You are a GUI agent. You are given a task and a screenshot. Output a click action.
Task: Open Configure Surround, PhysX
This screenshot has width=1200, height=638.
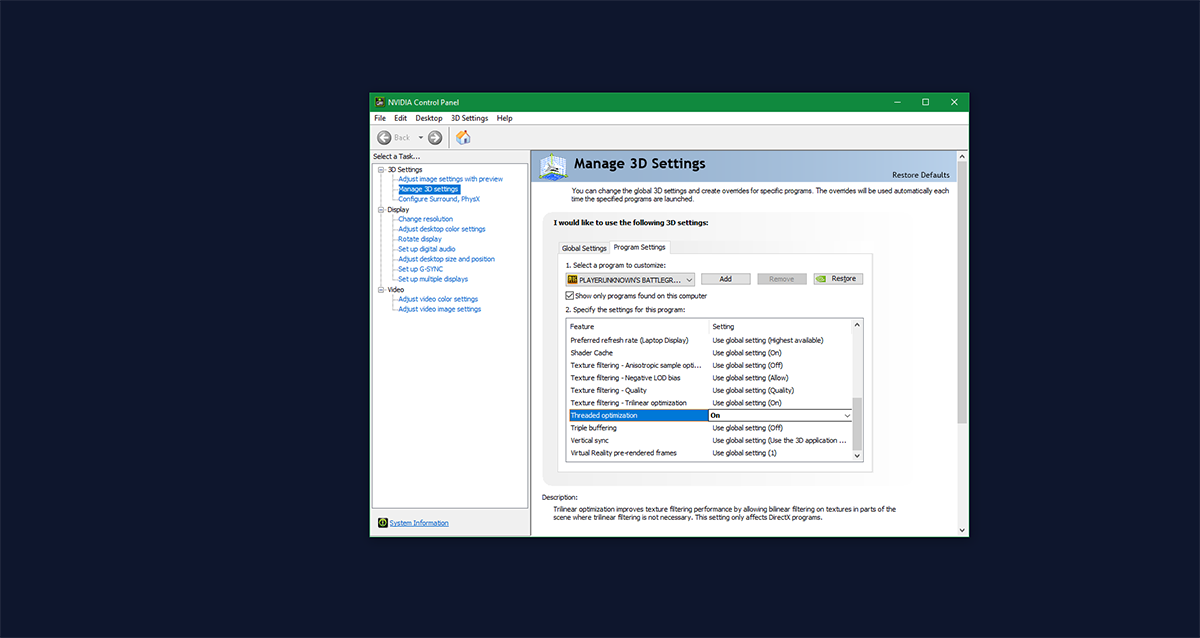tap(439, 199)
